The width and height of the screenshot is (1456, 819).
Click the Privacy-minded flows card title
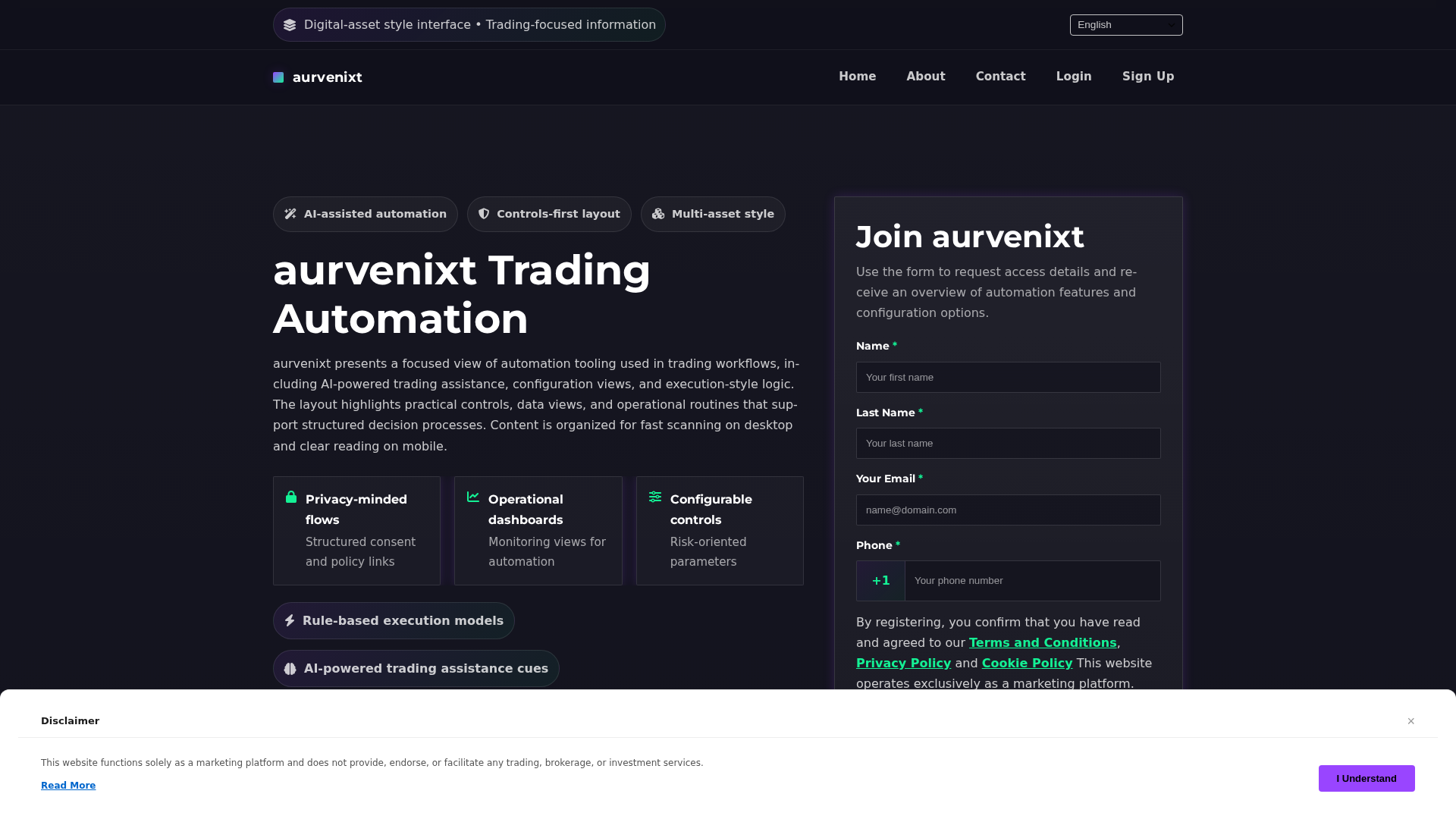coord(356,510)
